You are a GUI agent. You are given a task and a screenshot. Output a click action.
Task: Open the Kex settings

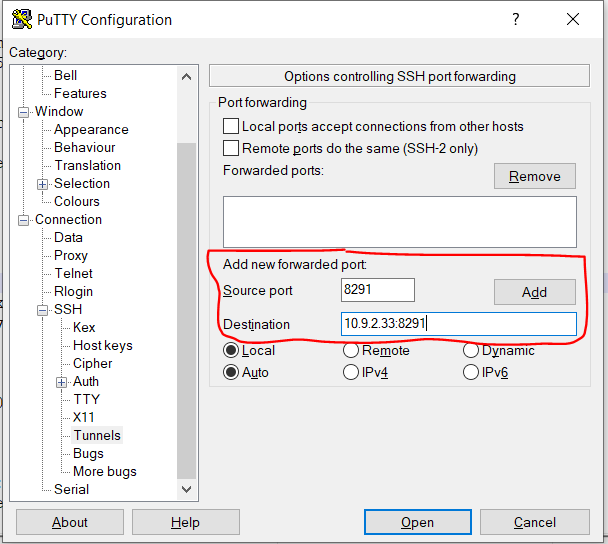point(84,327)
